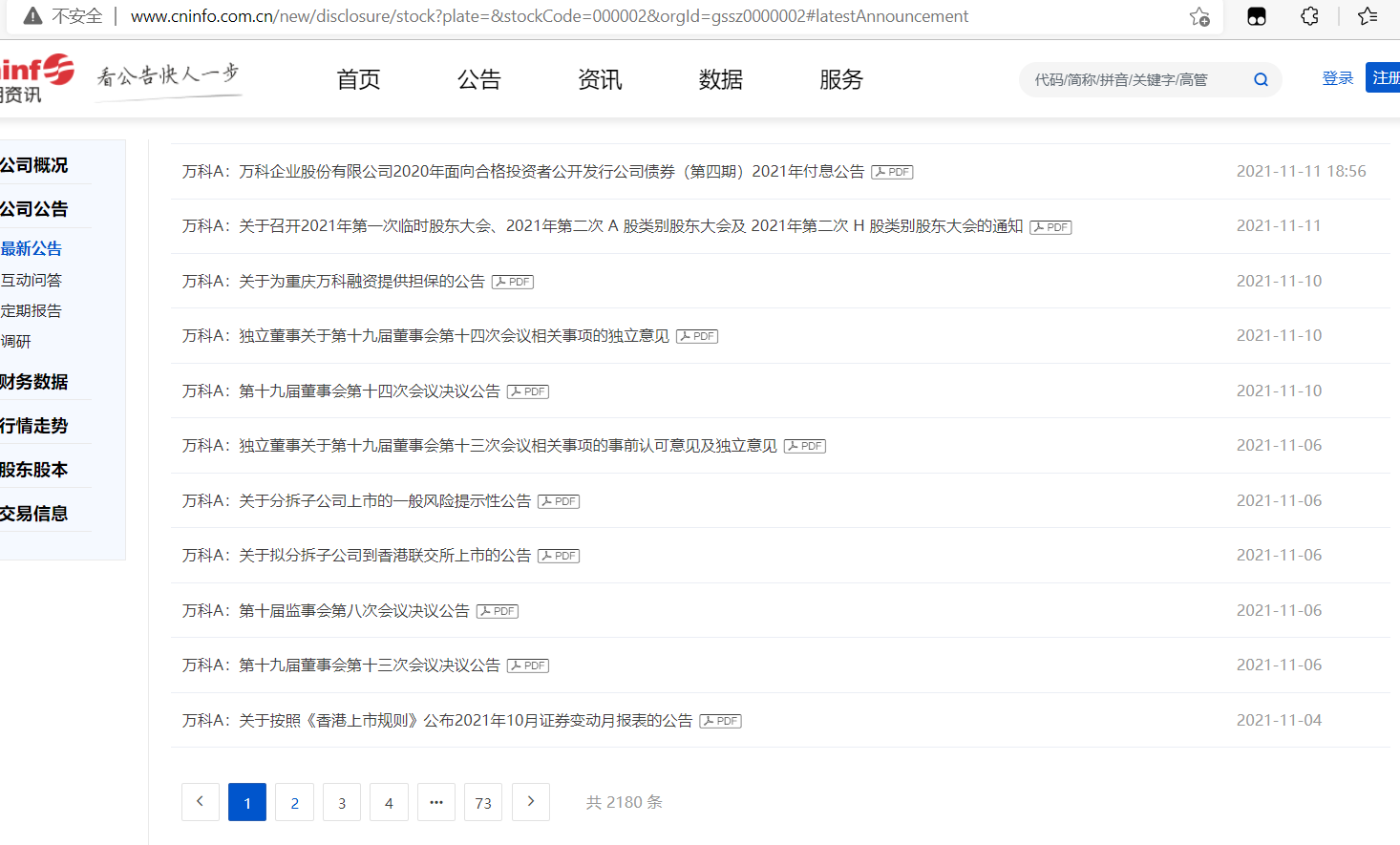The height and width of the screenshot is (845, 1400).
Task: Click the cninfo logo
Action: (x=36, y=79)
